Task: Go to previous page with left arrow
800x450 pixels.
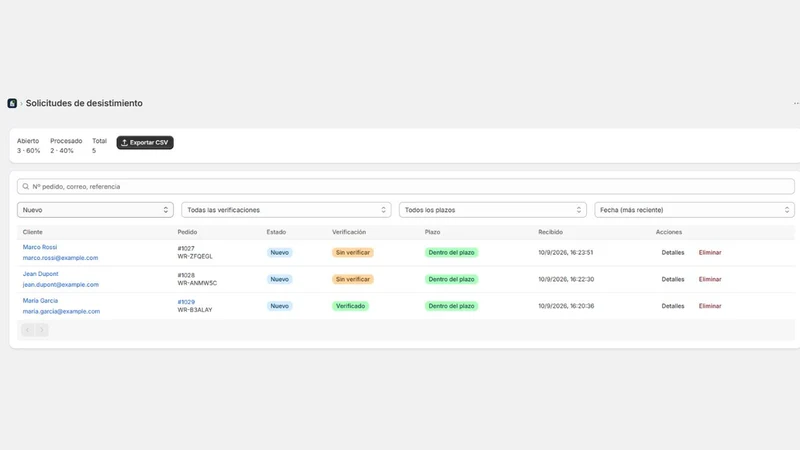Action: point(28,330)
